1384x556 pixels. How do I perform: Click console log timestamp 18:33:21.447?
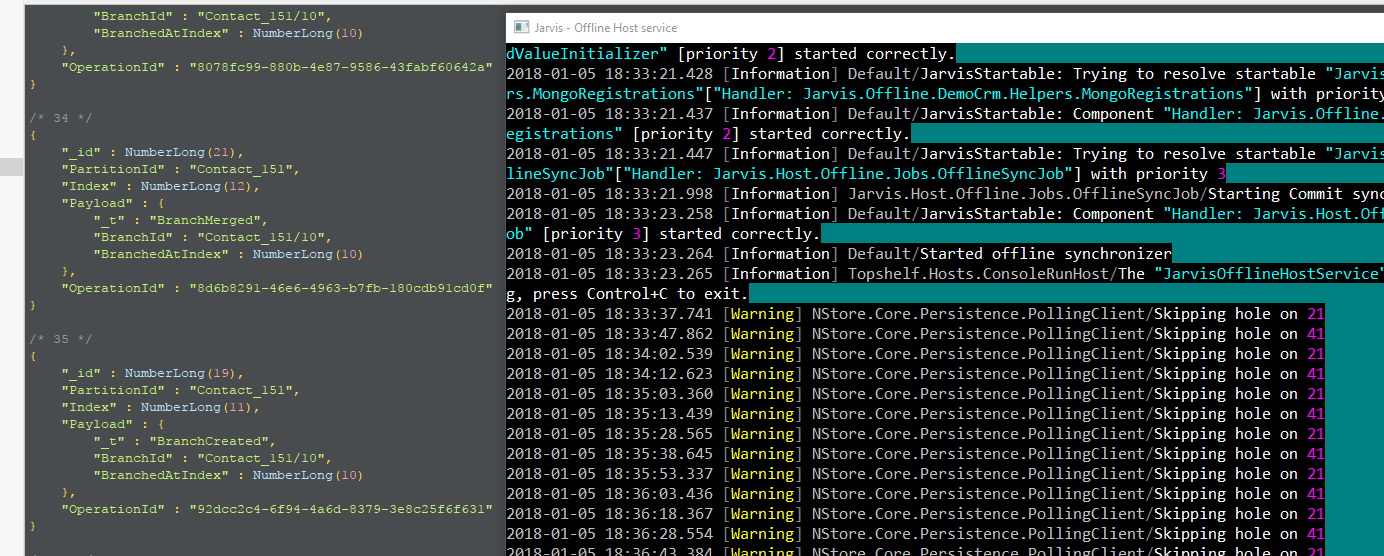[610, 154]
